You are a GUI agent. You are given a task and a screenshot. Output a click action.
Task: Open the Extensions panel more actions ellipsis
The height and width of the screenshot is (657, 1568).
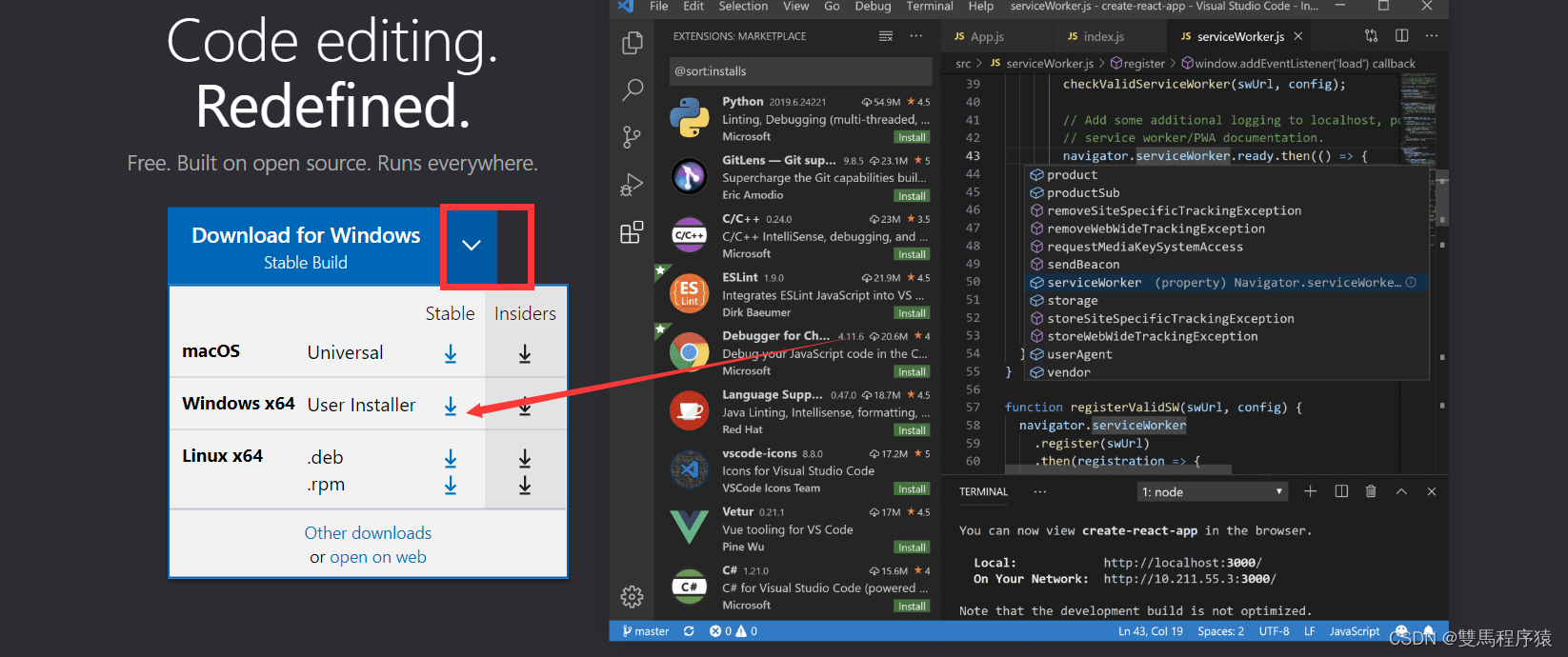pyautogui.click(x=916, y=36)
